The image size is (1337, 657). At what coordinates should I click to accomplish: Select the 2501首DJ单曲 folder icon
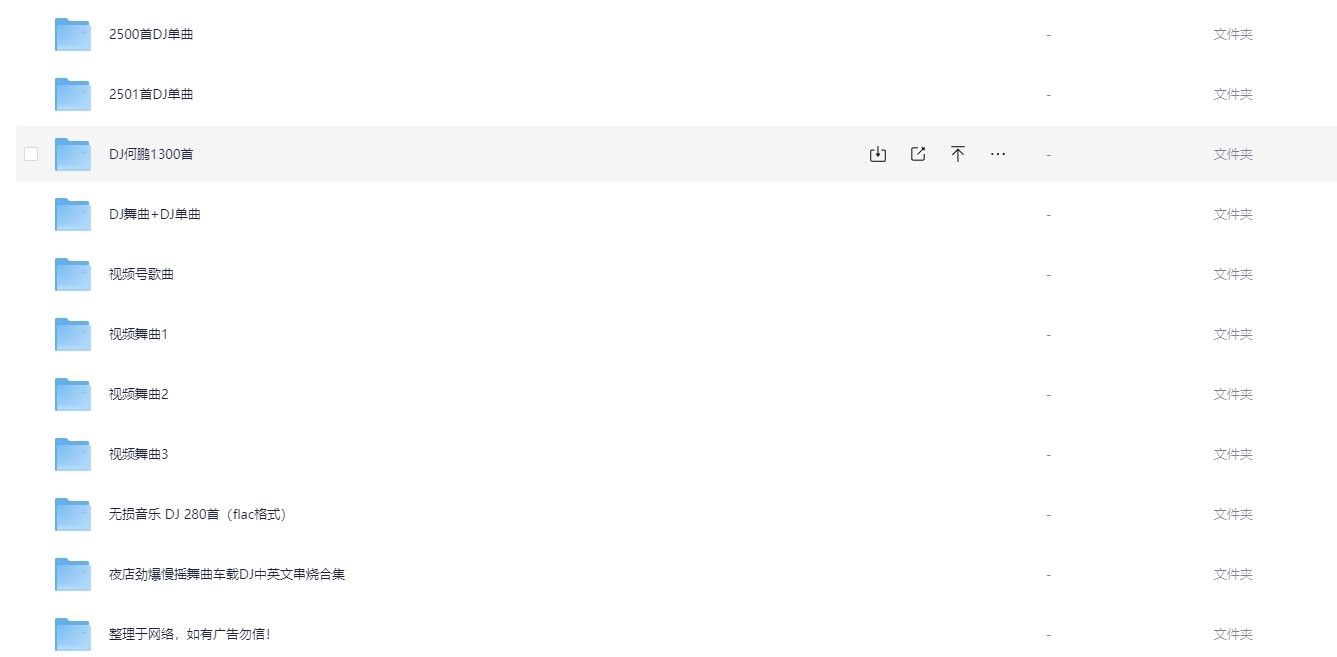73,94
